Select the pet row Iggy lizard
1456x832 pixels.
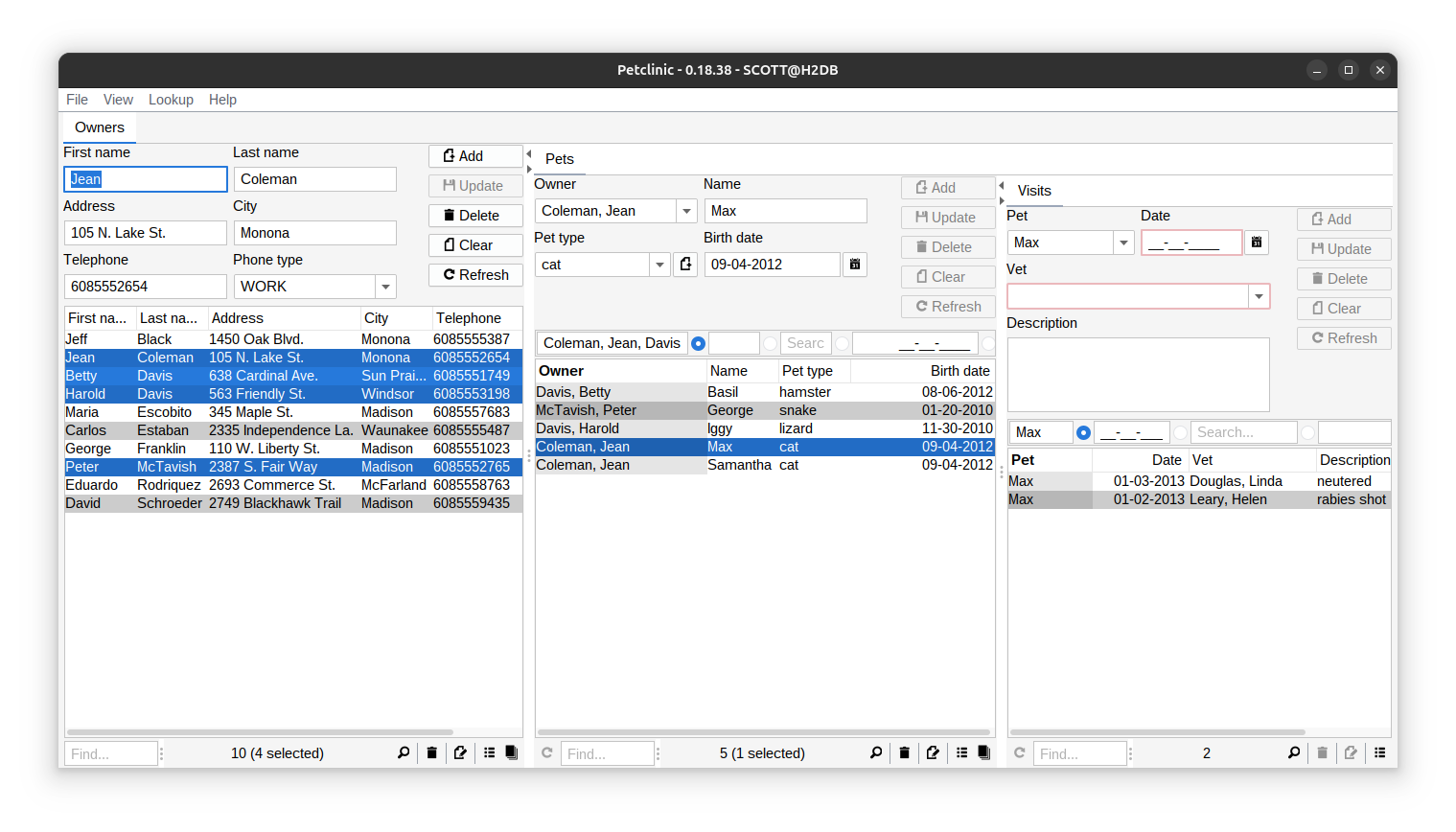pos(765,428)
